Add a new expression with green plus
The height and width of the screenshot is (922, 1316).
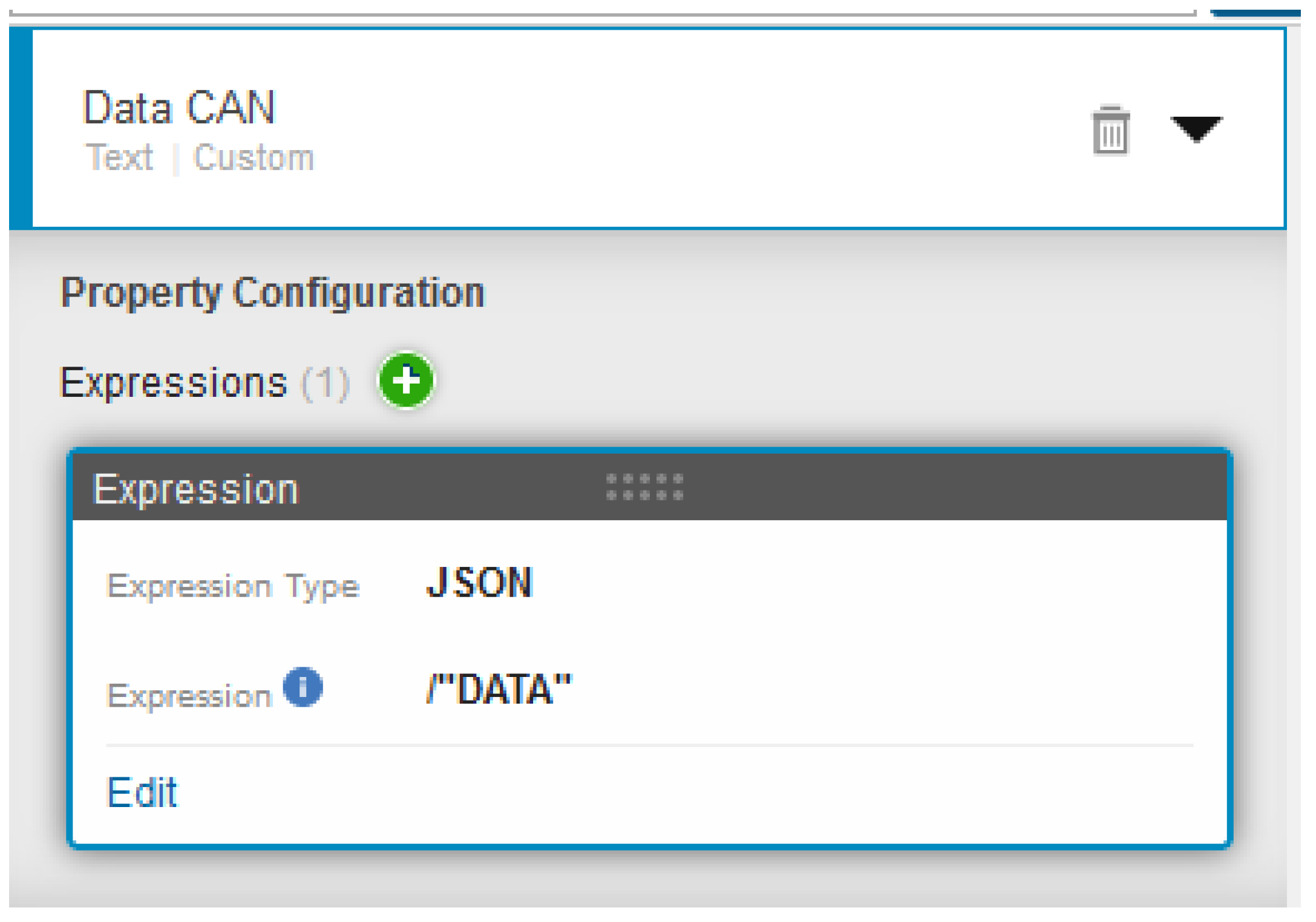coord(406,381)
